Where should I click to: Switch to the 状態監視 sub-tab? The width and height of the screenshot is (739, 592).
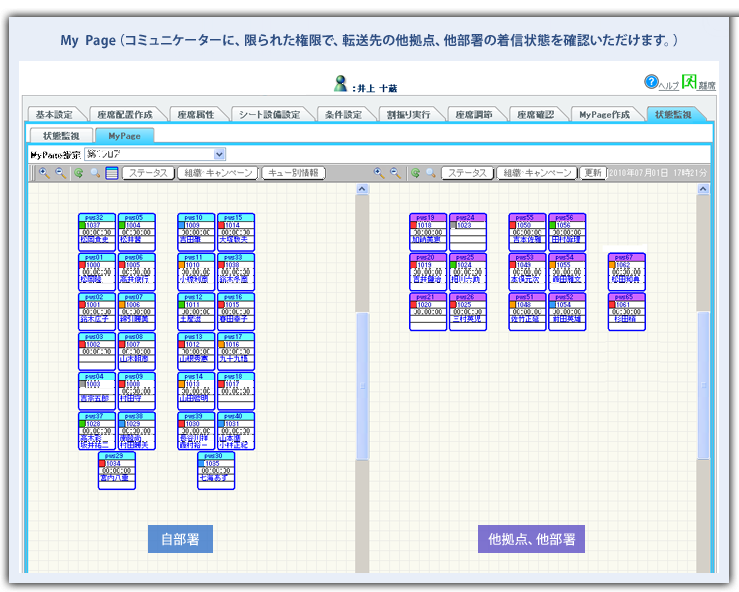(61, 136)
